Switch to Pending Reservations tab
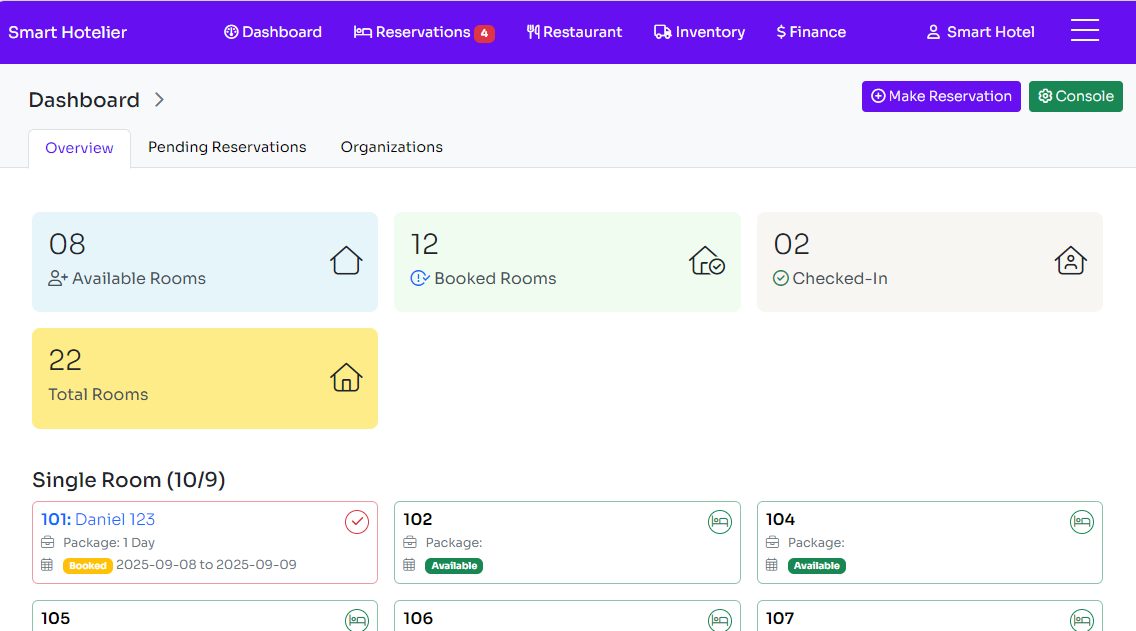1136x631 pixels. click(x=227, y=147)
